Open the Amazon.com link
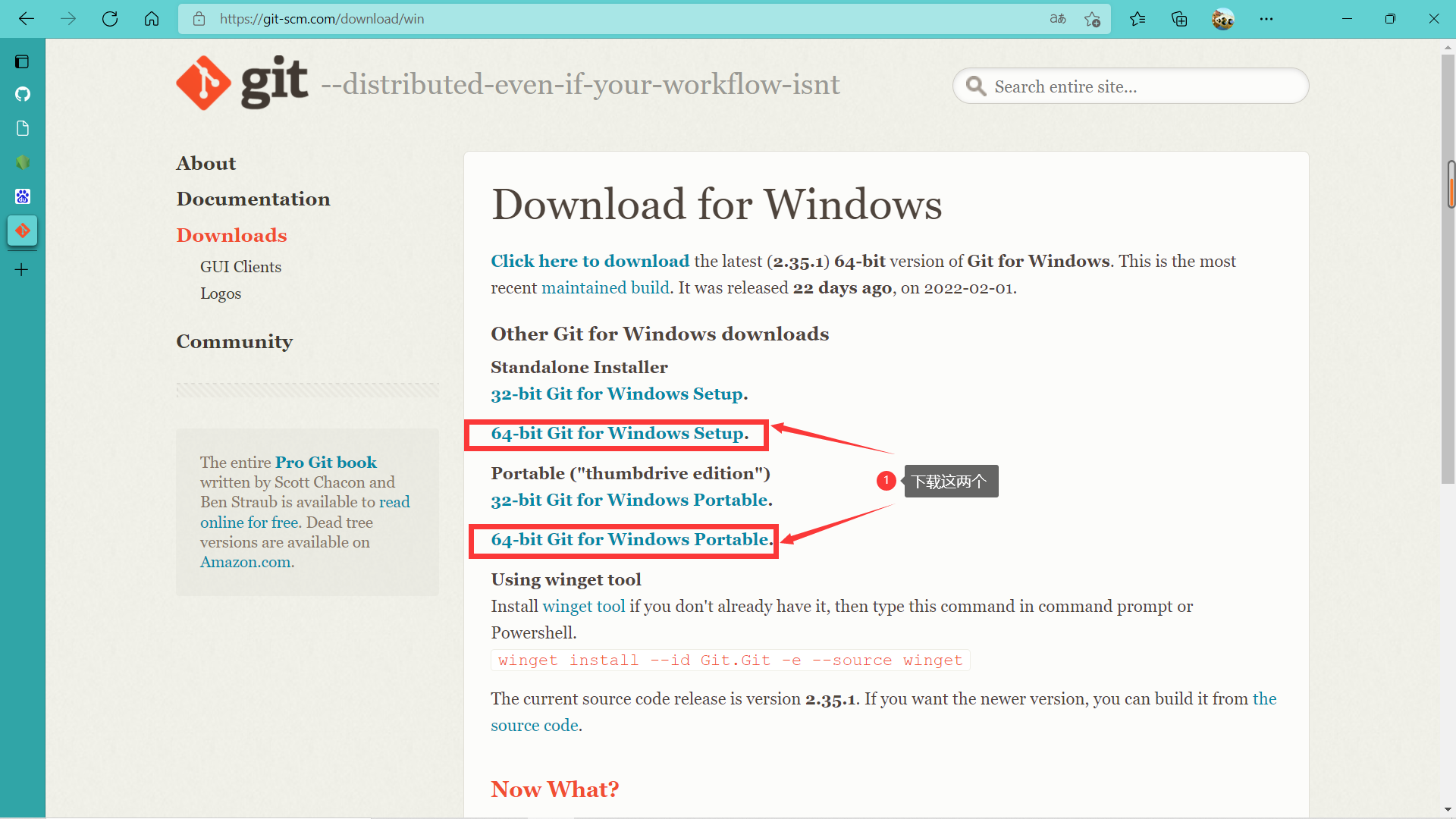Screen dimensions: 1456x819 tap(245, 562)
